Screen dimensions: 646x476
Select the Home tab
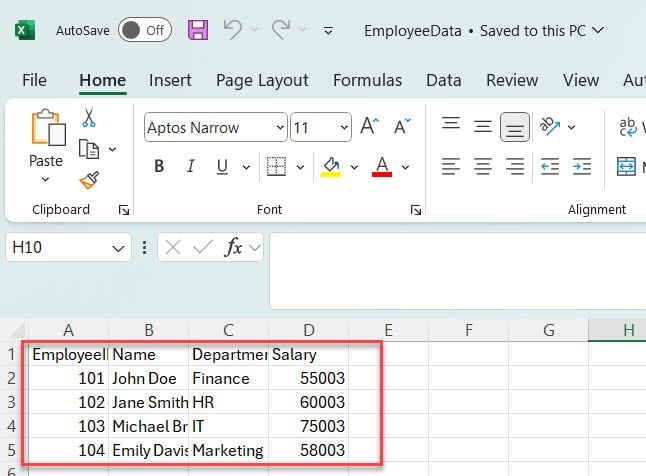[103, 80]
